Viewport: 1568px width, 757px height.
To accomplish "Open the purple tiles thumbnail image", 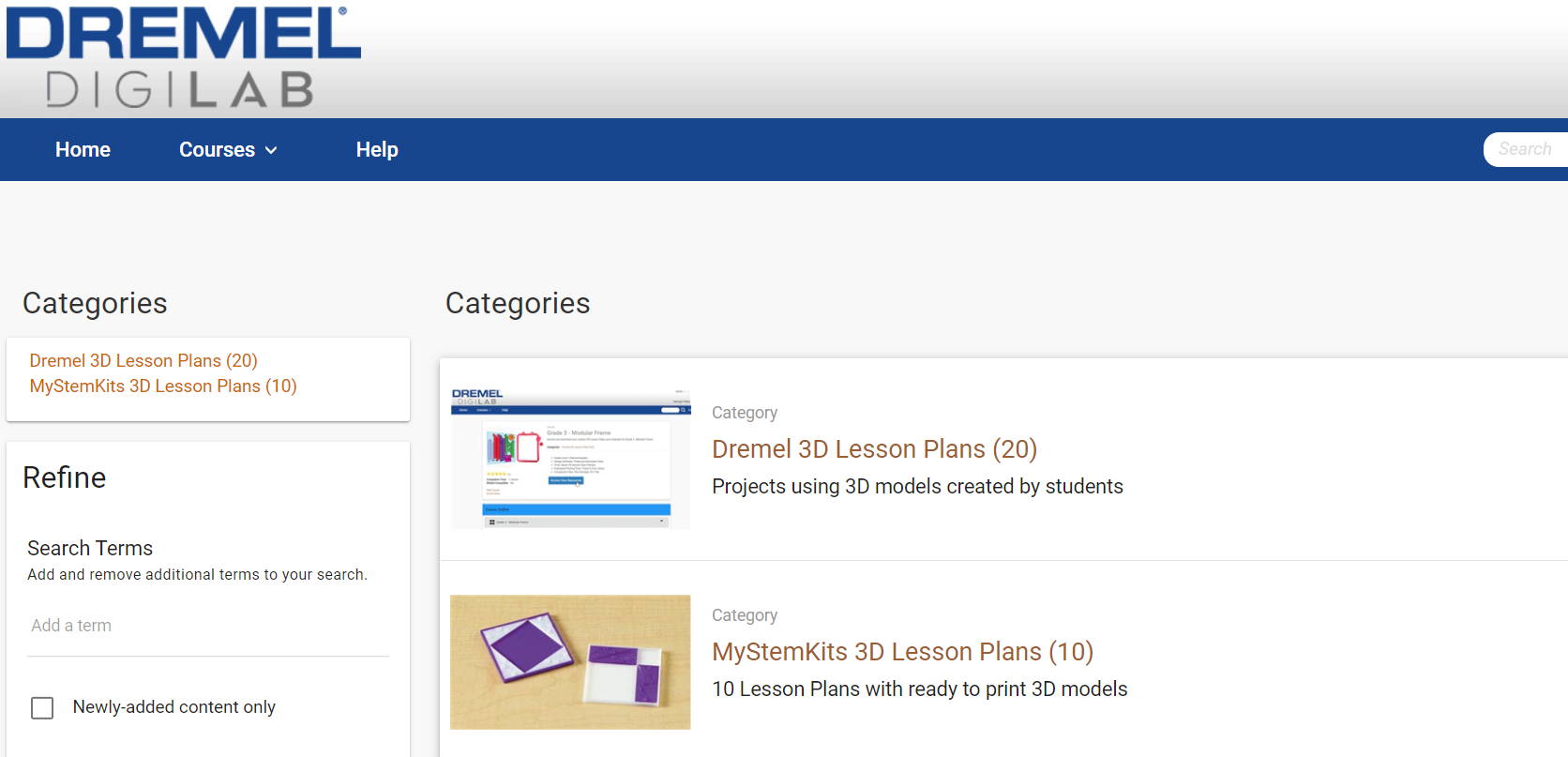I will click(570, 662).
